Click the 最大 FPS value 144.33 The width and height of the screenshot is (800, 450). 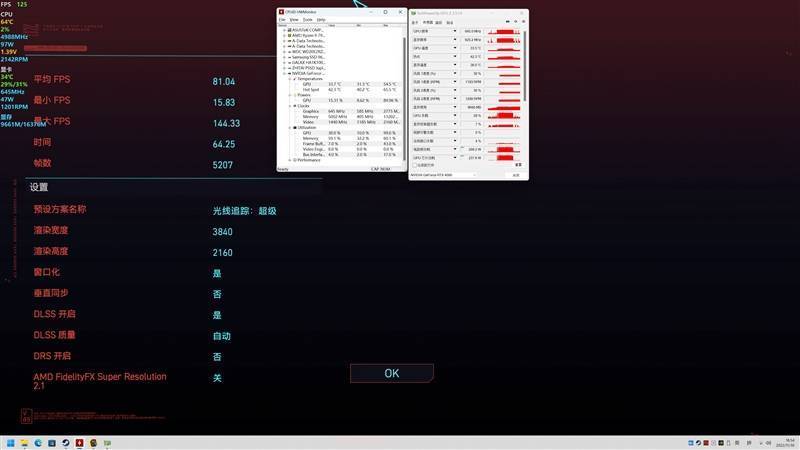(x=226, y=123)
